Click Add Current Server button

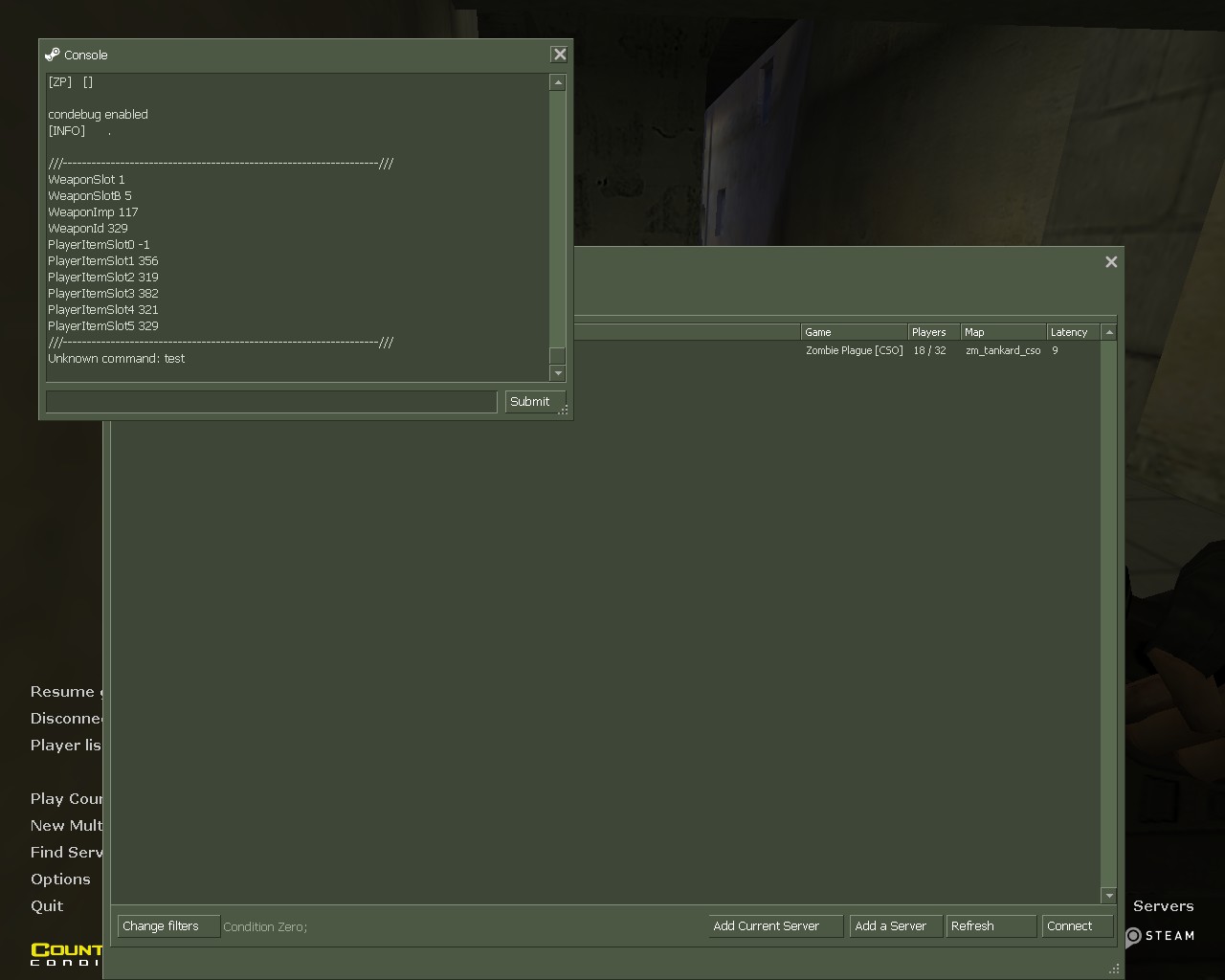(x=775, y=926)
